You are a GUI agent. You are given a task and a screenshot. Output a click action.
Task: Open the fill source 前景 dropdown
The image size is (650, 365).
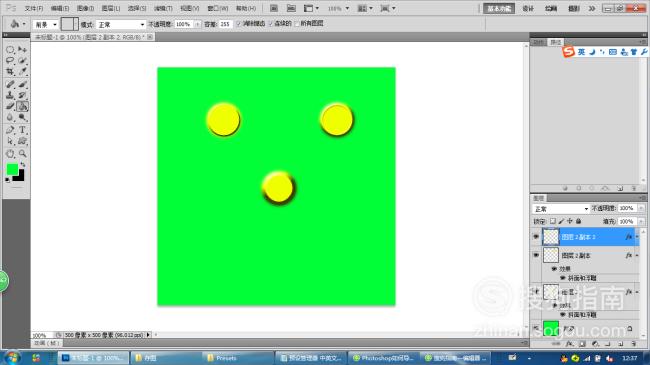(45, 24)
